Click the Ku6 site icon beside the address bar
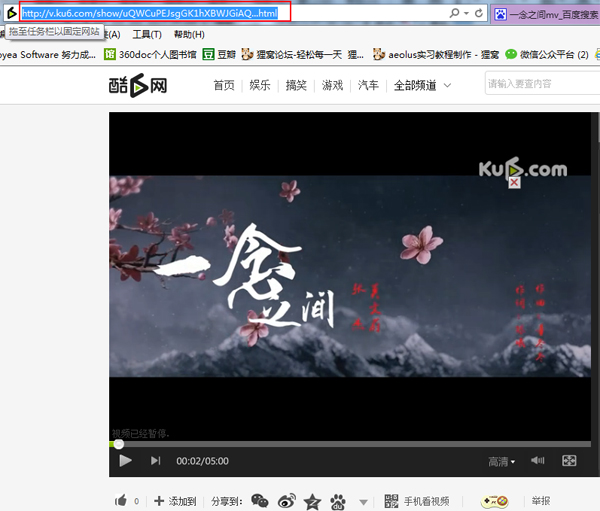Screen dimensions: 600x511 pyautogui.click(x=12, y=13)
